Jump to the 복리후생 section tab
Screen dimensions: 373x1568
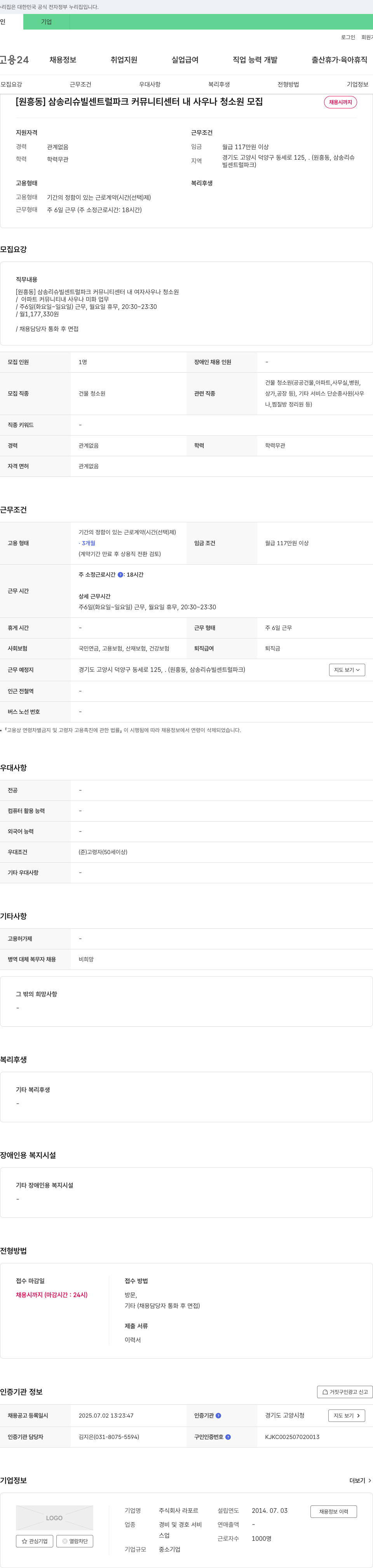(219, 85)
